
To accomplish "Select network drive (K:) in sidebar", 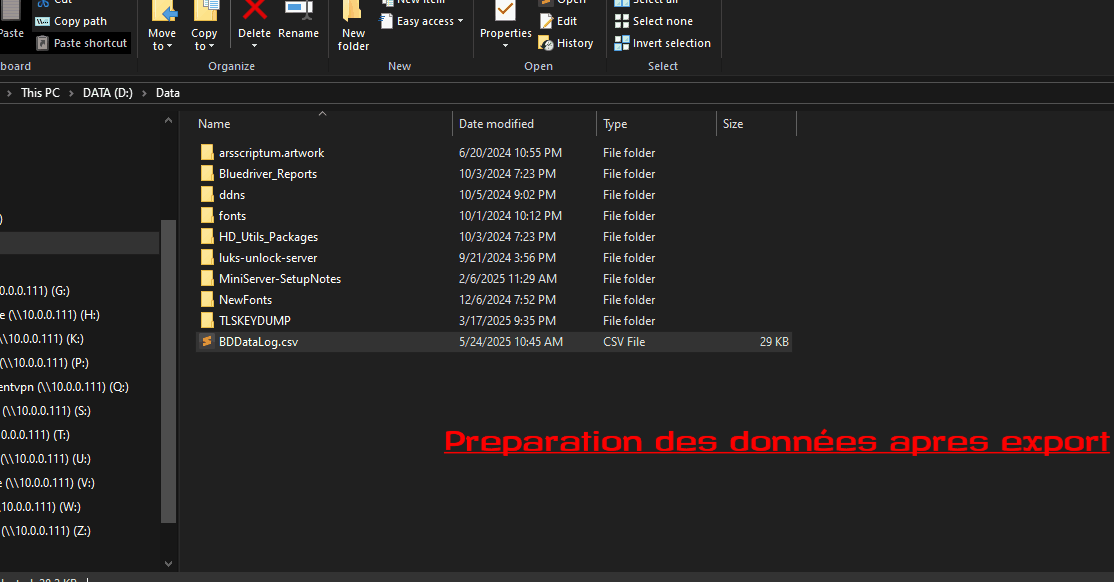I will (x=43, y=339).
